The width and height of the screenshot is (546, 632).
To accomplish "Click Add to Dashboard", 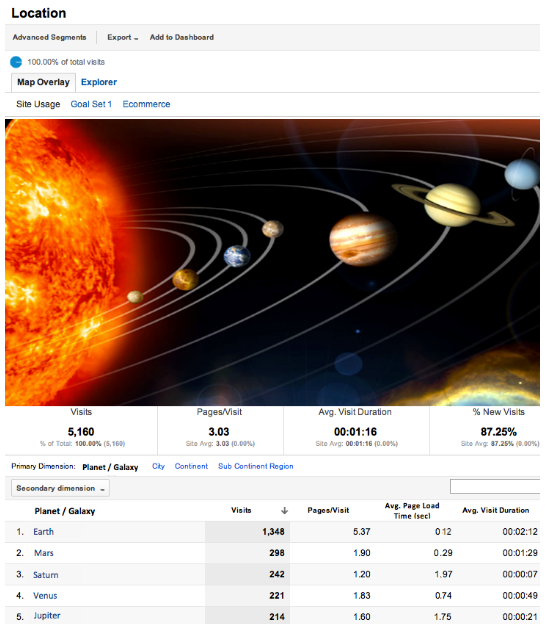I will [182, 37].
